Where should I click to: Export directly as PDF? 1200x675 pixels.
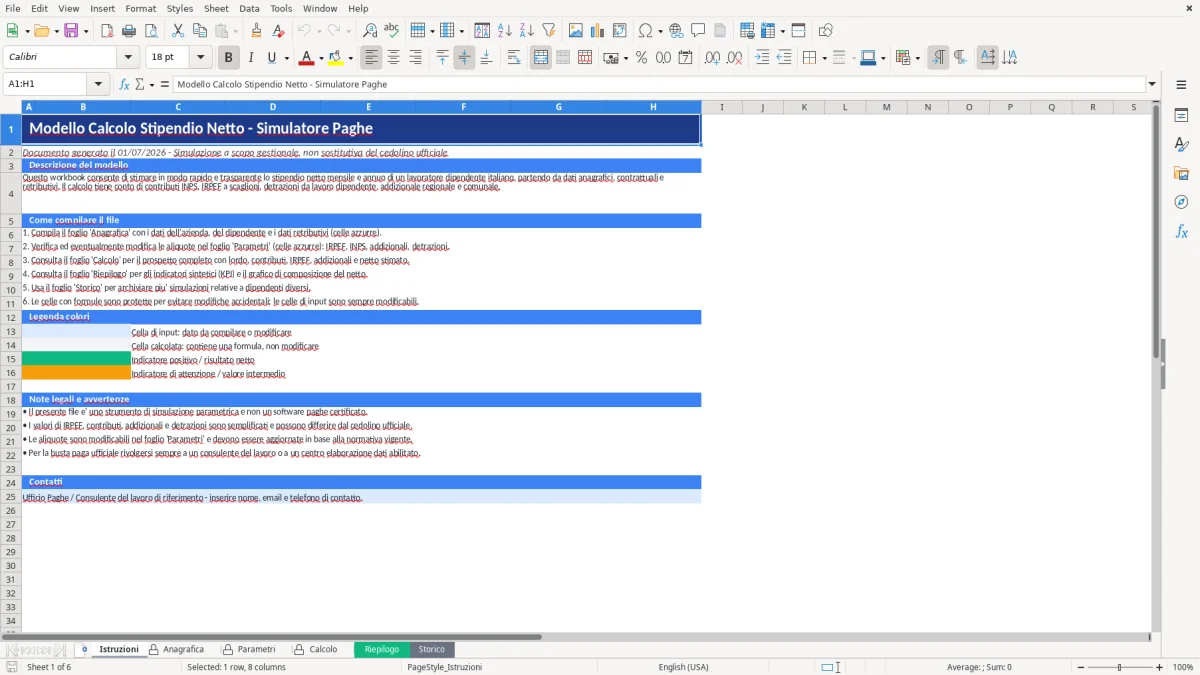pos(107,31)
